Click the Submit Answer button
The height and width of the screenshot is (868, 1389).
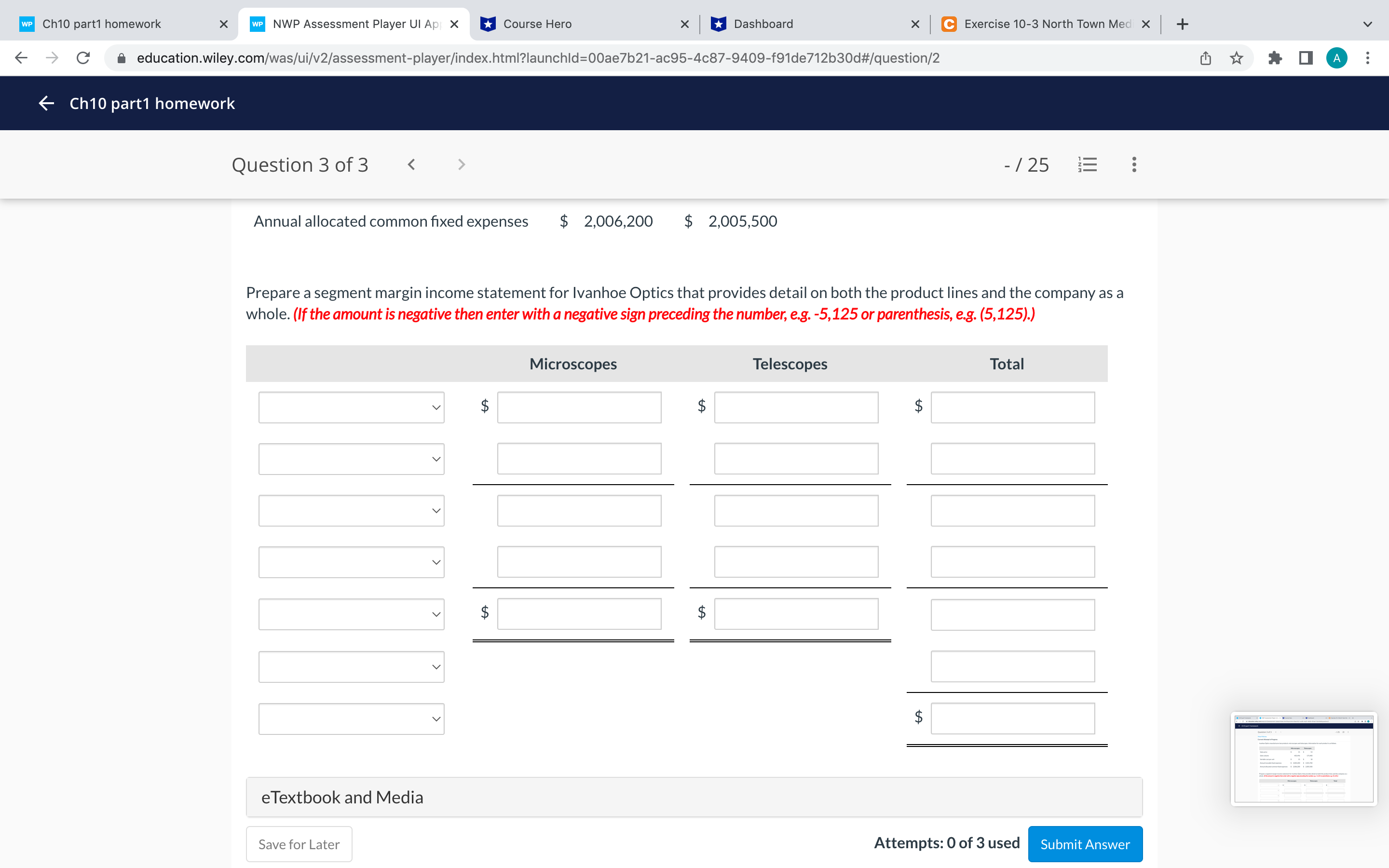click(1085, 844)
